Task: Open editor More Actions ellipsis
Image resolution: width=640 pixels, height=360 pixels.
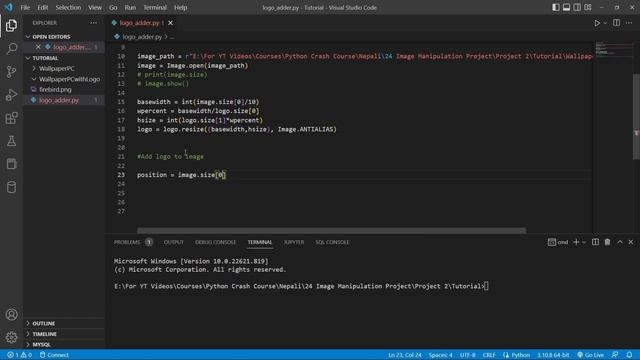Action: [629, 23]
